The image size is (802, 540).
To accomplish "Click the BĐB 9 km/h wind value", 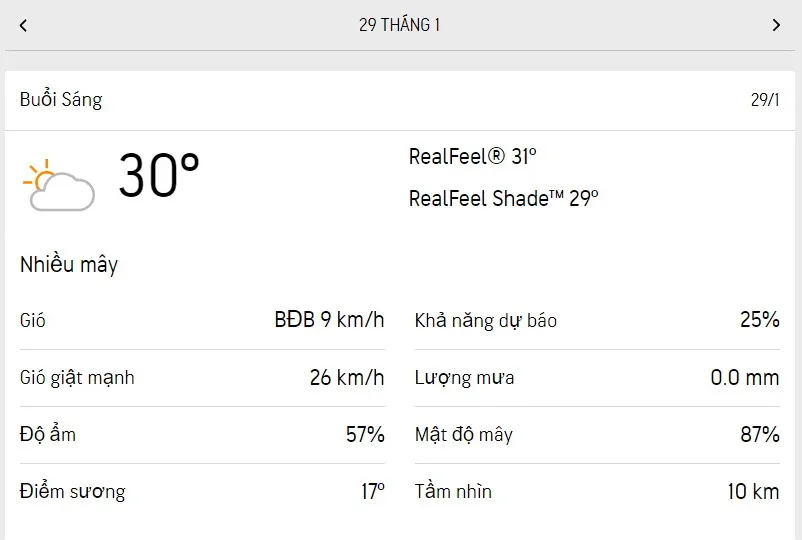I will 329,321.
